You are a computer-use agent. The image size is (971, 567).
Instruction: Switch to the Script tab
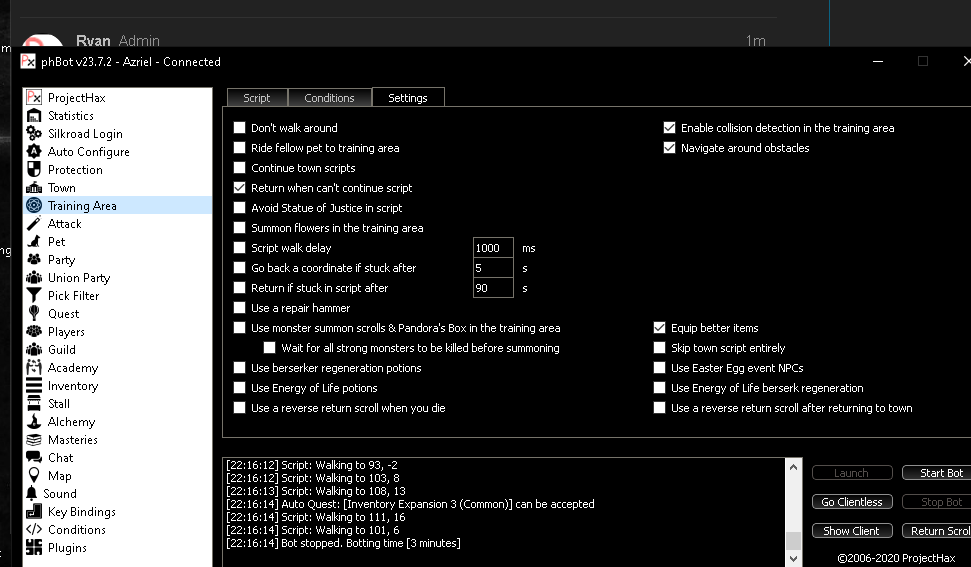click(x=257, y=98)
